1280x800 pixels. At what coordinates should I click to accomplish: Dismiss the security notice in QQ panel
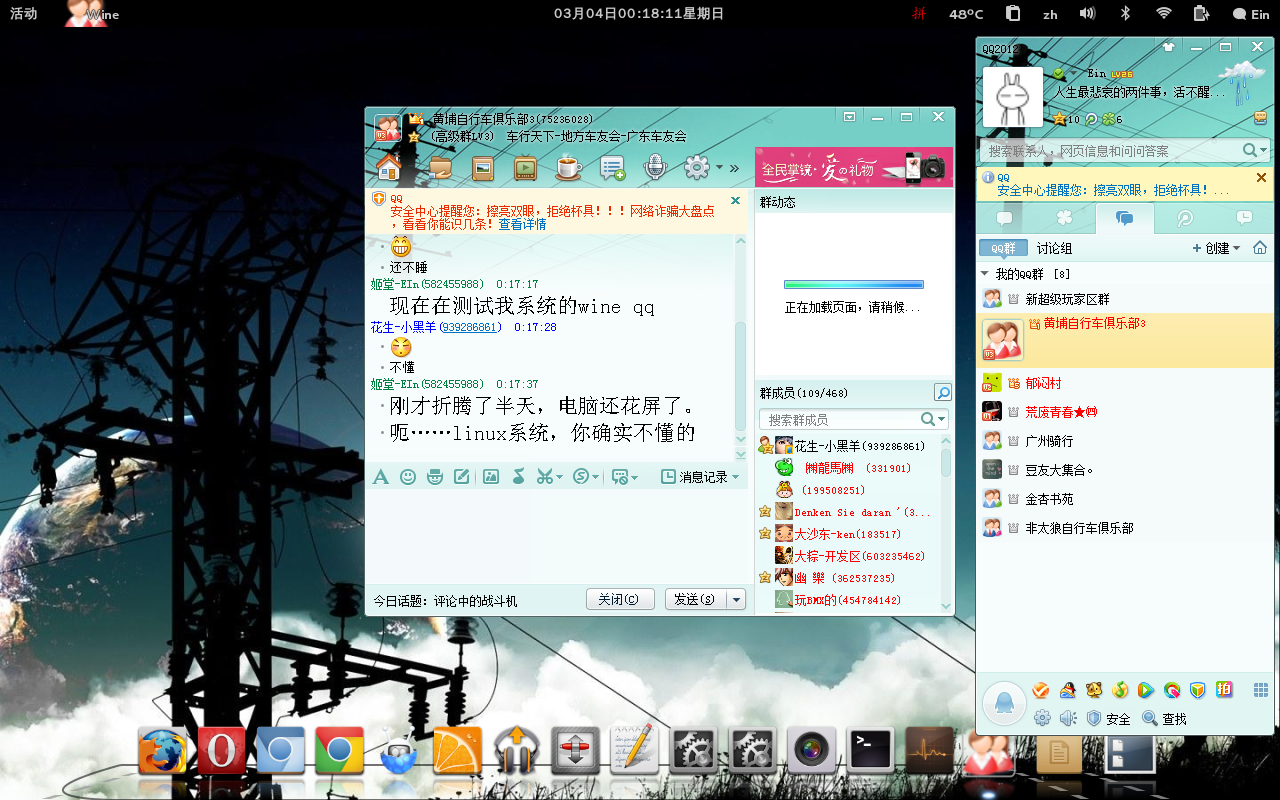[1261, 177]
